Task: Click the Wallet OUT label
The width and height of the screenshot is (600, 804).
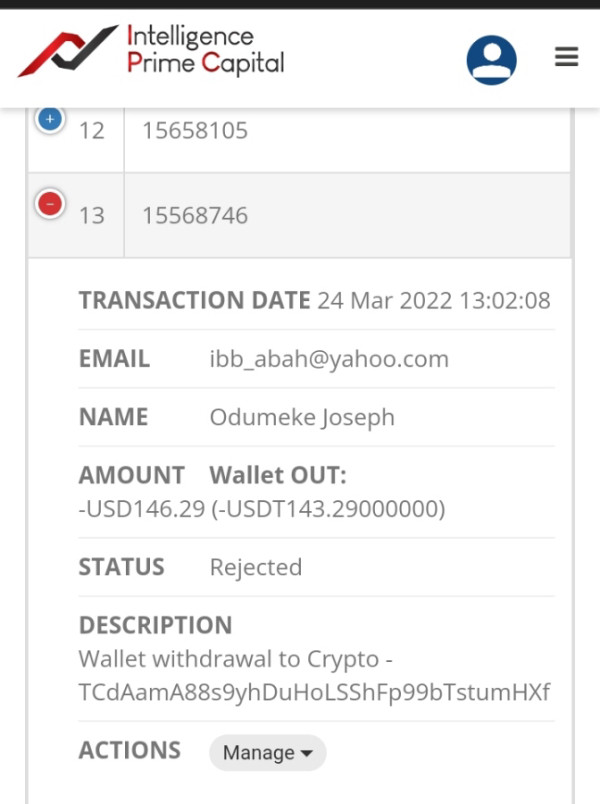Action: coord(278,475)
